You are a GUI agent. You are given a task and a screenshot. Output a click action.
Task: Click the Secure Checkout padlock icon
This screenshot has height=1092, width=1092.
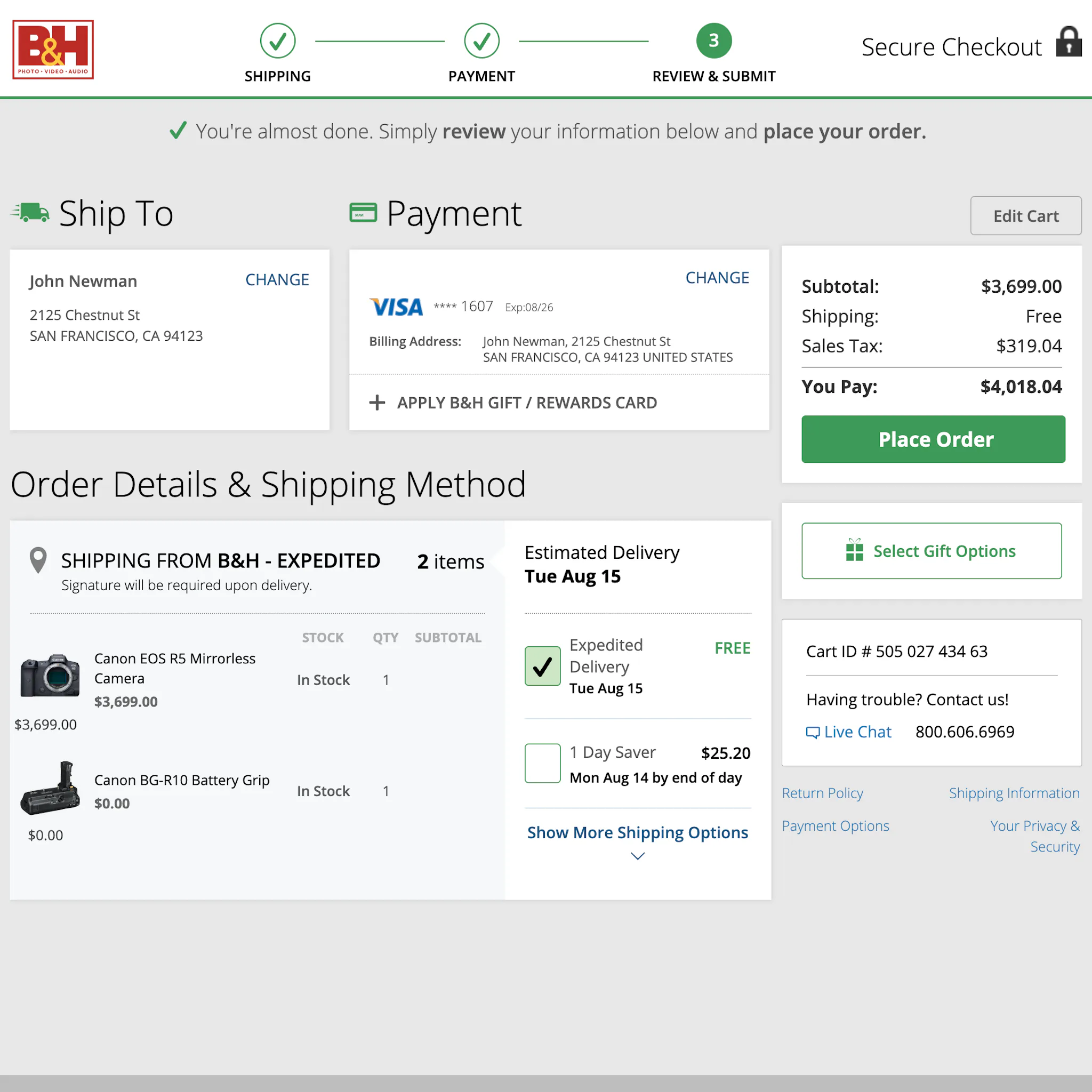(x=1069, y=42)
